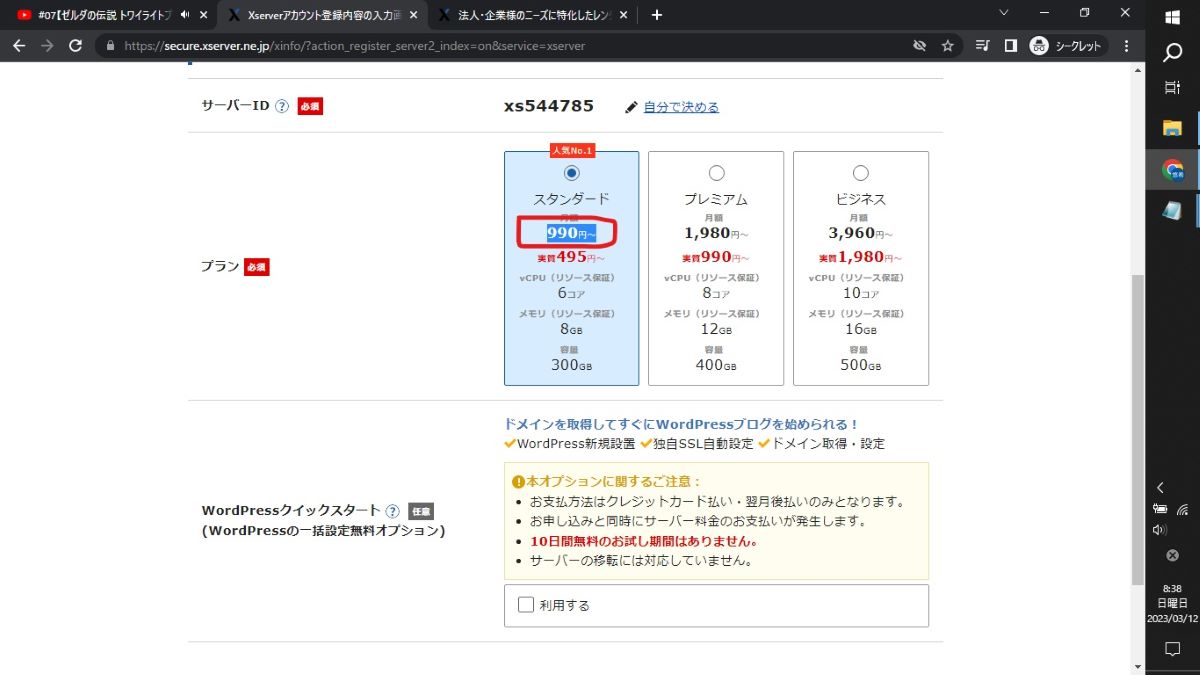The image size is (1200, 675).
Task: Click the ビジネス plan 3,960円 price
Action: [x=861, y=233]
